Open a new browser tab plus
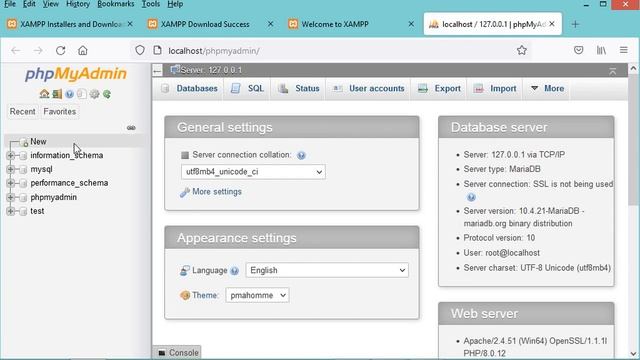640x360 pixels. pos(575,24)
